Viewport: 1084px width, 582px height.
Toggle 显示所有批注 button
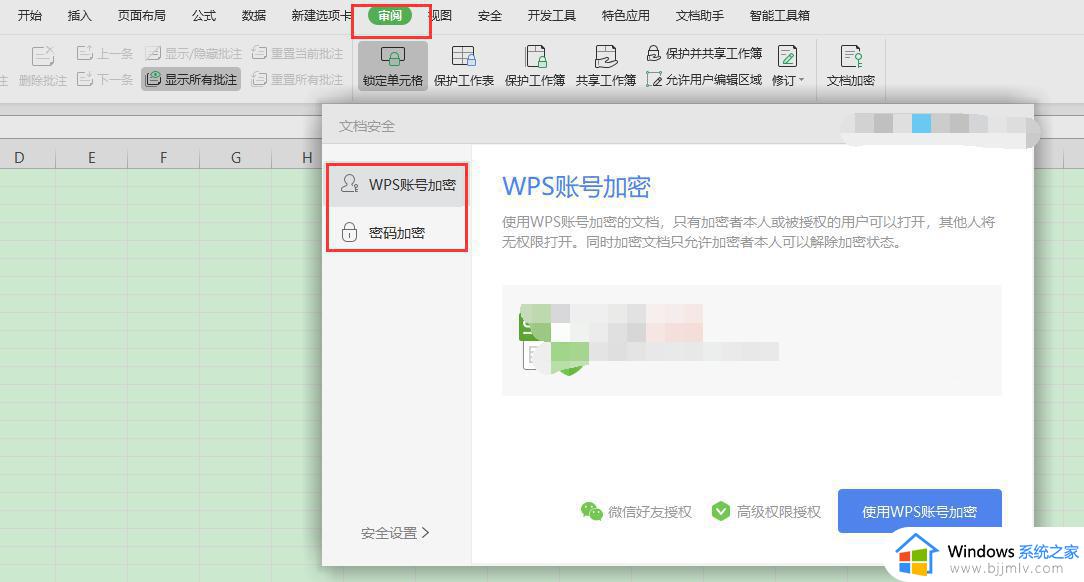coord(191,79)
